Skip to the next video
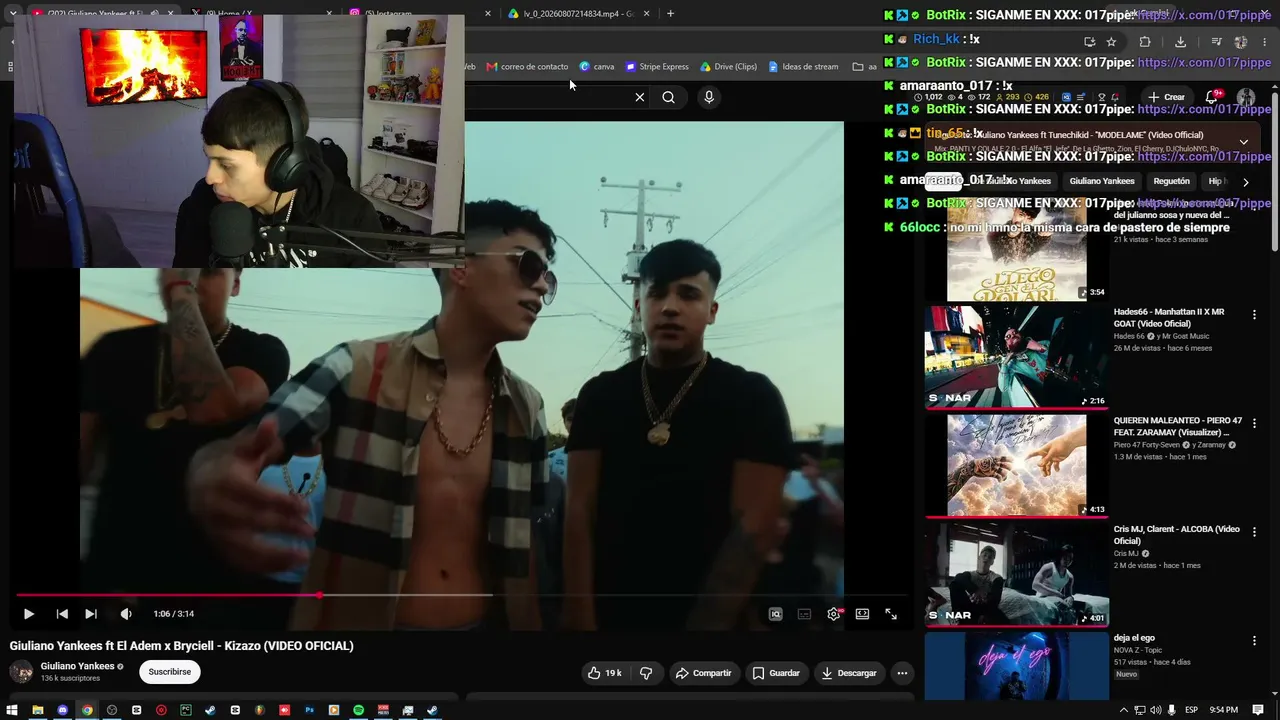The image size is (1280, 720). [x=91, y=614]
